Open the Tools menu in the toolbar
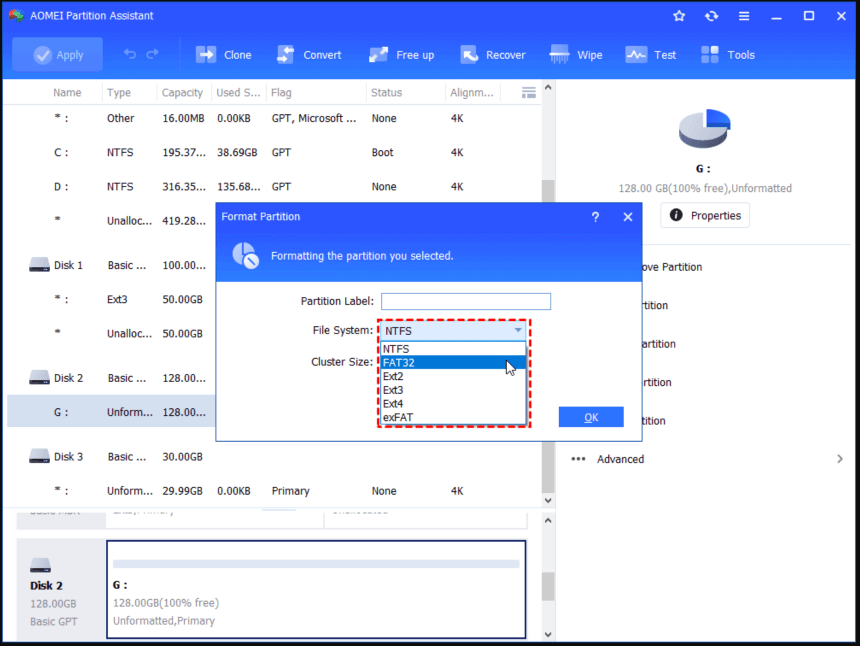This screenshot has height=646, width=860. pyautogui.click(x=727, y=55)
